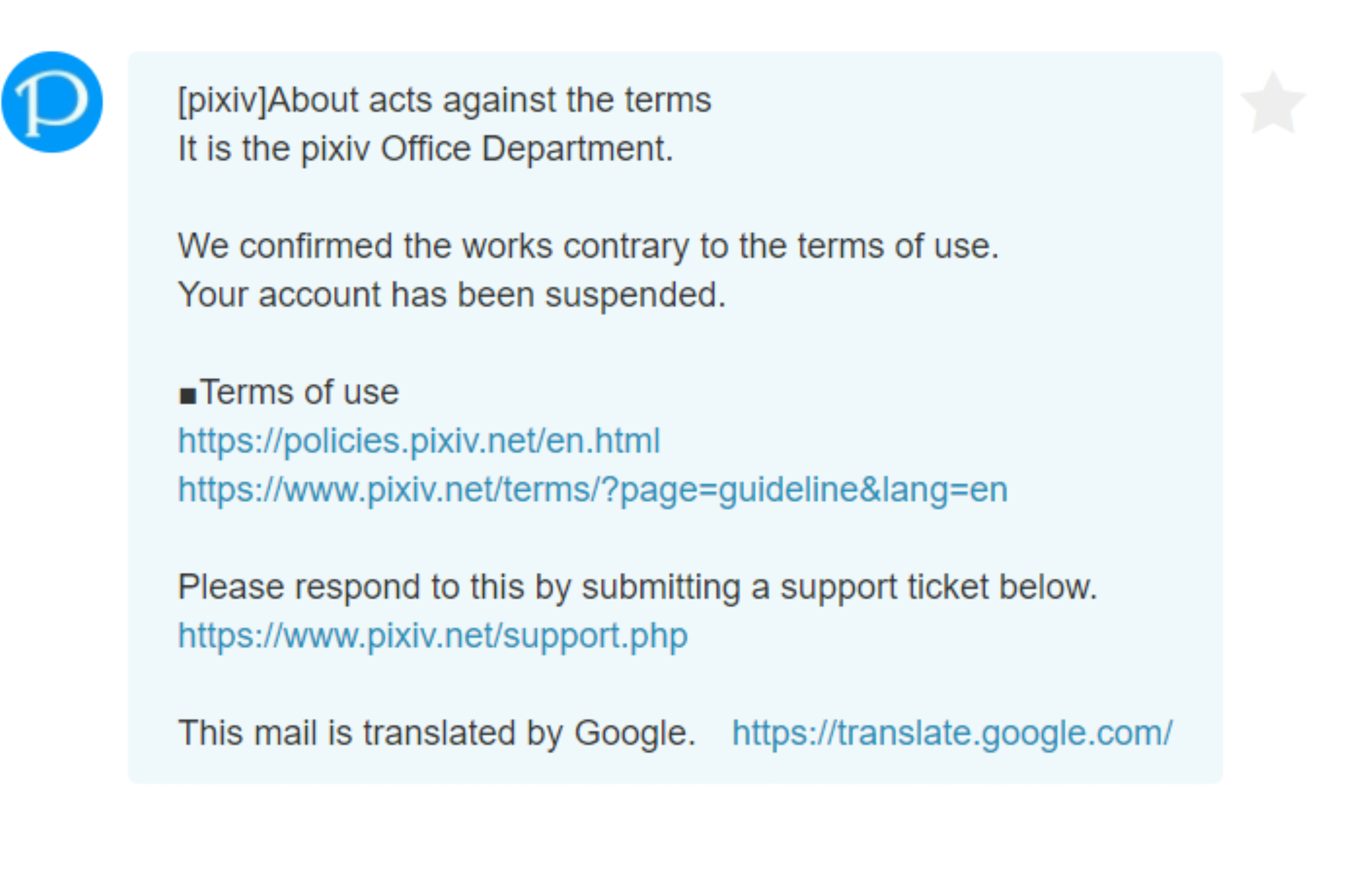Click the "Please respond to this" sentence
Screen dimensions: 1372x891
click(x=637, y=587)
